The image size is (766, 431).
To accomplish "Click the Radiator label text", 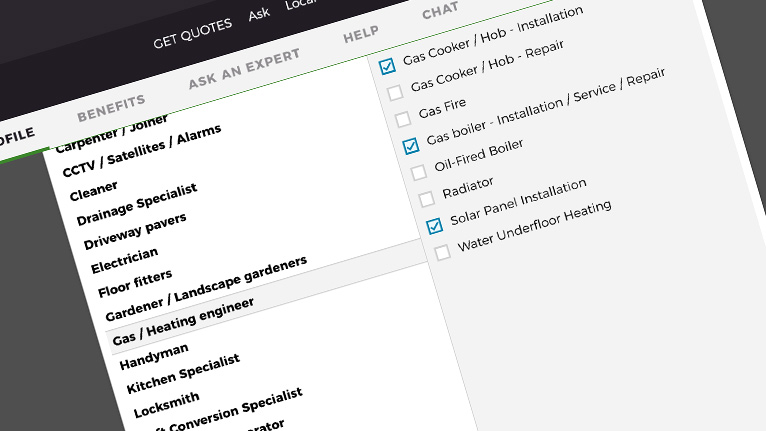I will click(x=468, y=188).
